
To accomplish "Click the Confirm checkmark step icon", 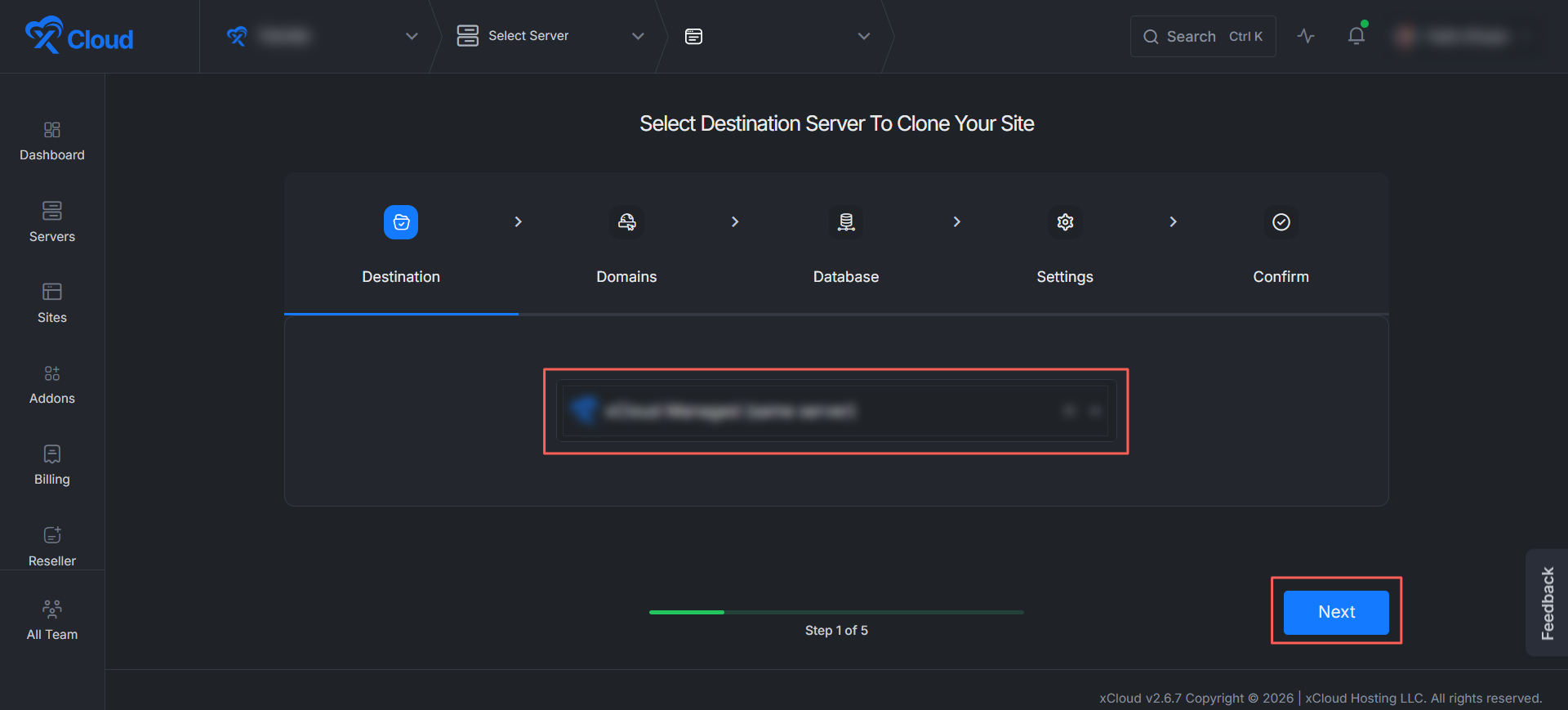I will 1281,222.
